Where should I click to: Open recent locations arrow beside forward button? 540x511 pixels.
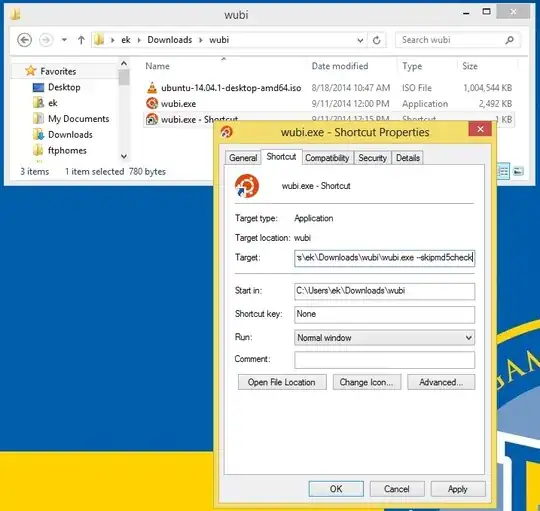tap(64, 40)
